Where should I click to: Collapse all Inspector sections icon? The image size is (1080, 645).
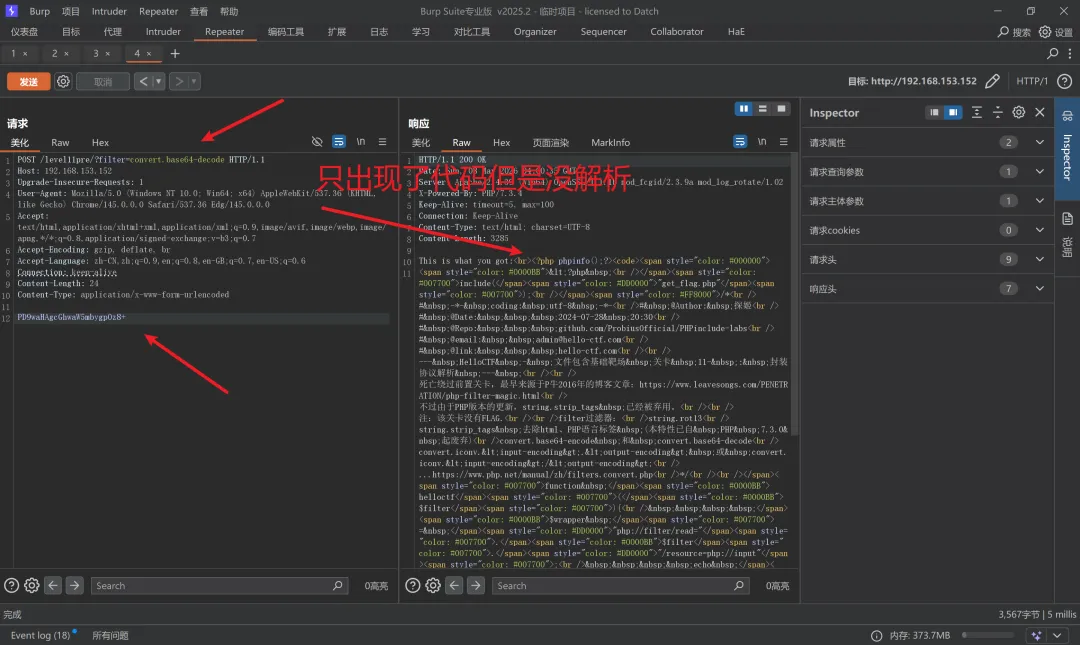pos(997,112)
